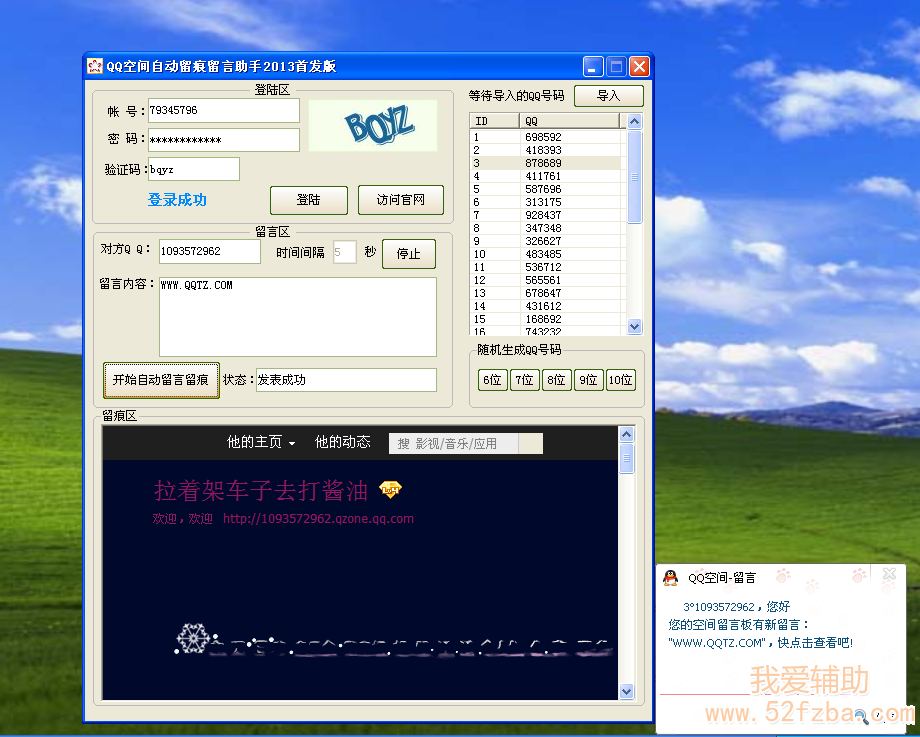Viewport: 920px width, 737px height.
Task: Click the 帐号 account input field
Action: 224,110
